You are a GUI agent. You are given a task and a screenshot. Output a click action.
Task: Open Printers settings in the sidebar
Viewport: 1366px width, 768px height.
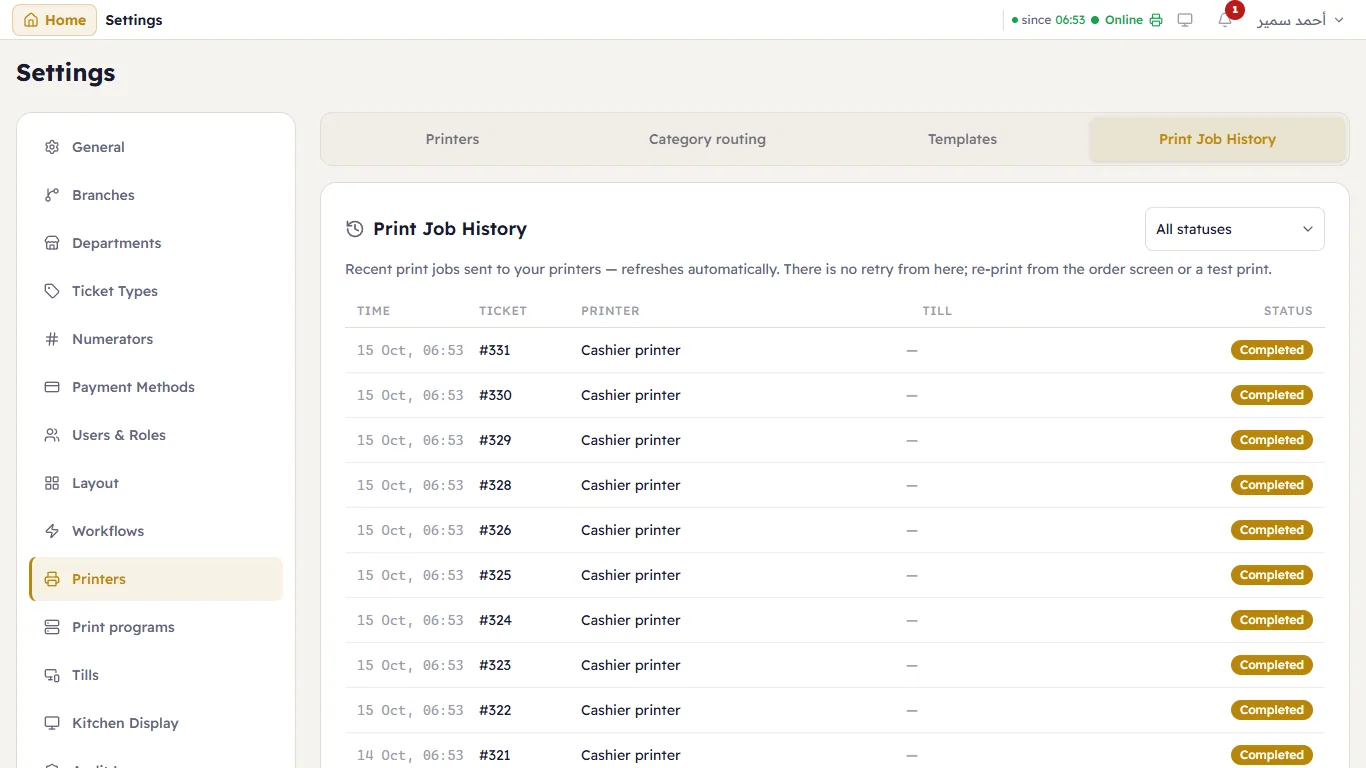click(156, 579)
